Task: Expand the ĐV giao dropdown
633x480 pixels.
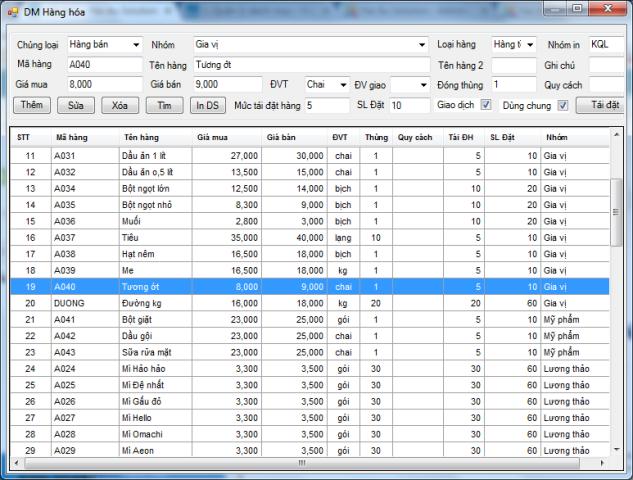Action: coord(423,85)
